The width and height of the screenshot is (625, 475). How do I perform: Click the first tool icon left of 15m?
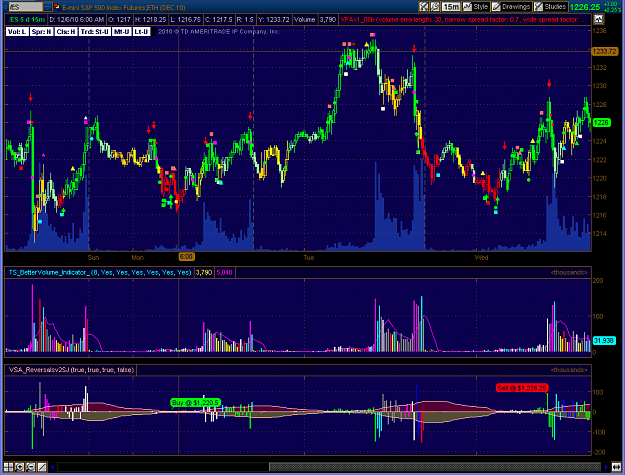423,7
